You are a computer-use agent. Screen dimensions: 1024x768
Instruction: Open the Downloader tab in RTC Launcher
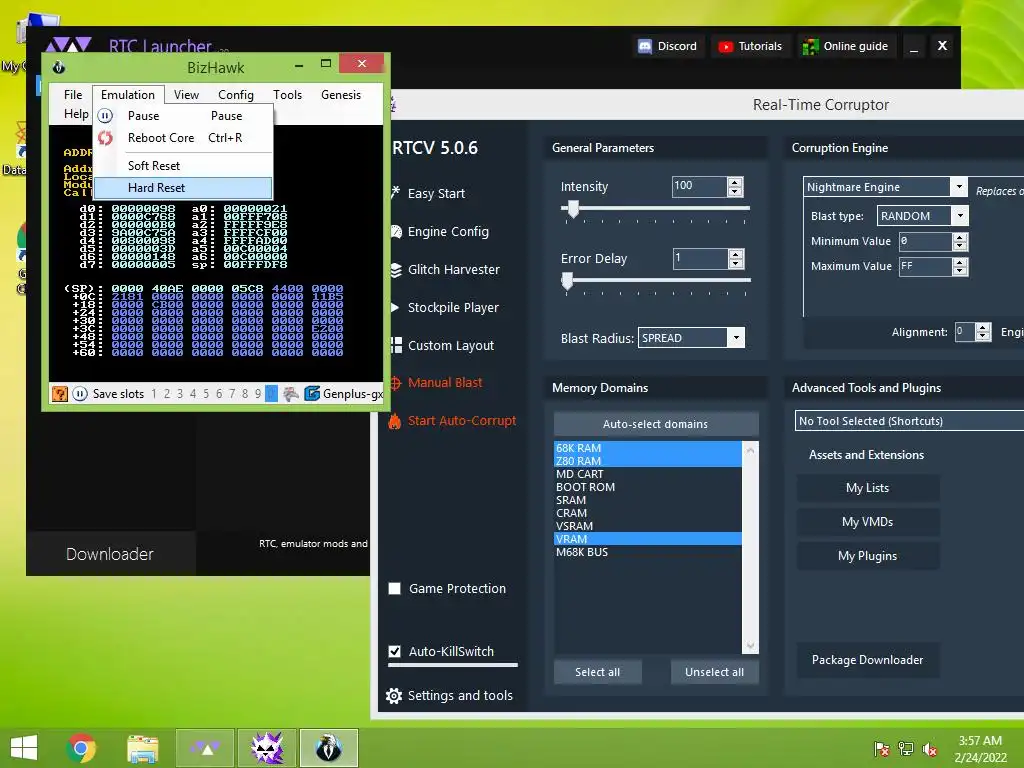point(110,554)
